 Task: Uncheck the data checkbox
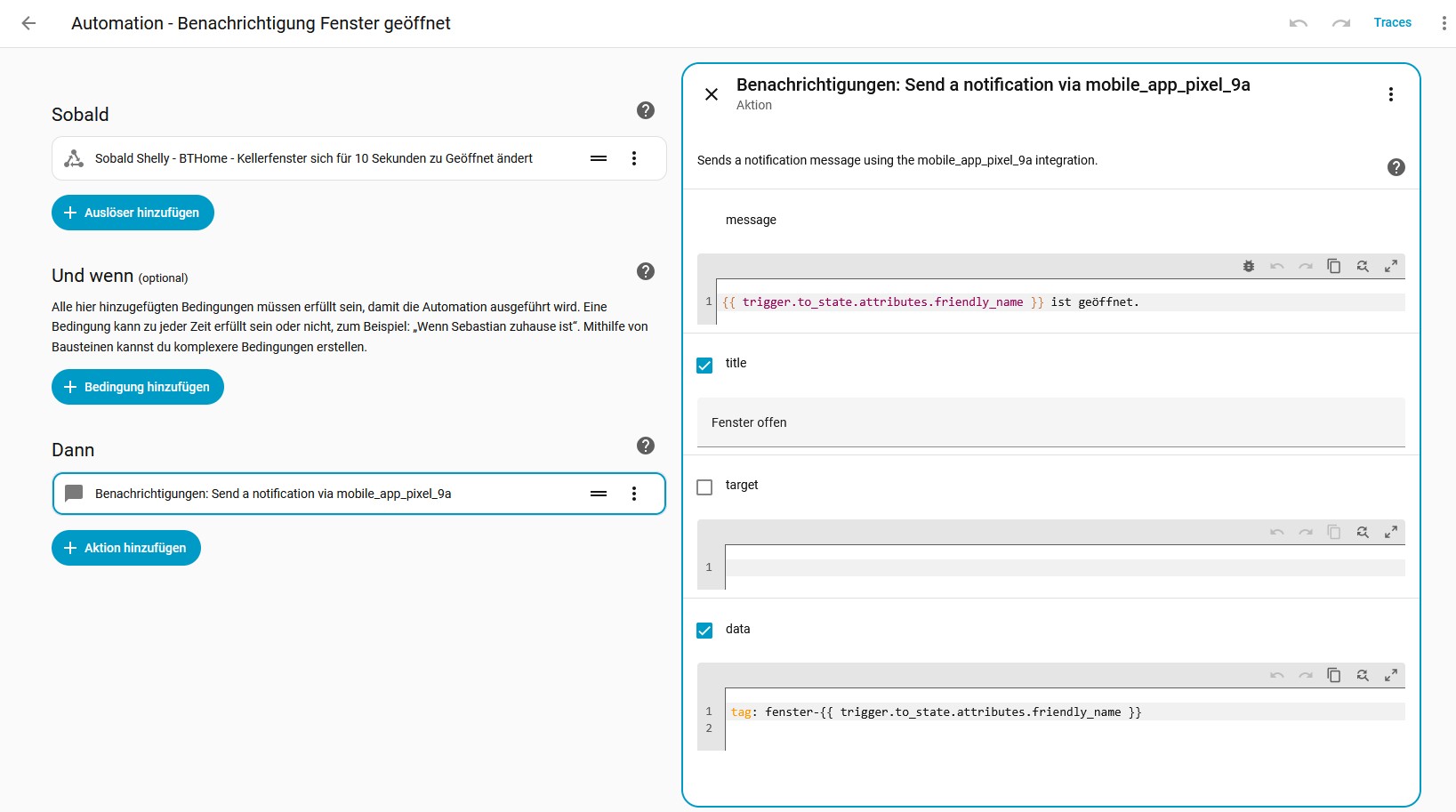704,631
